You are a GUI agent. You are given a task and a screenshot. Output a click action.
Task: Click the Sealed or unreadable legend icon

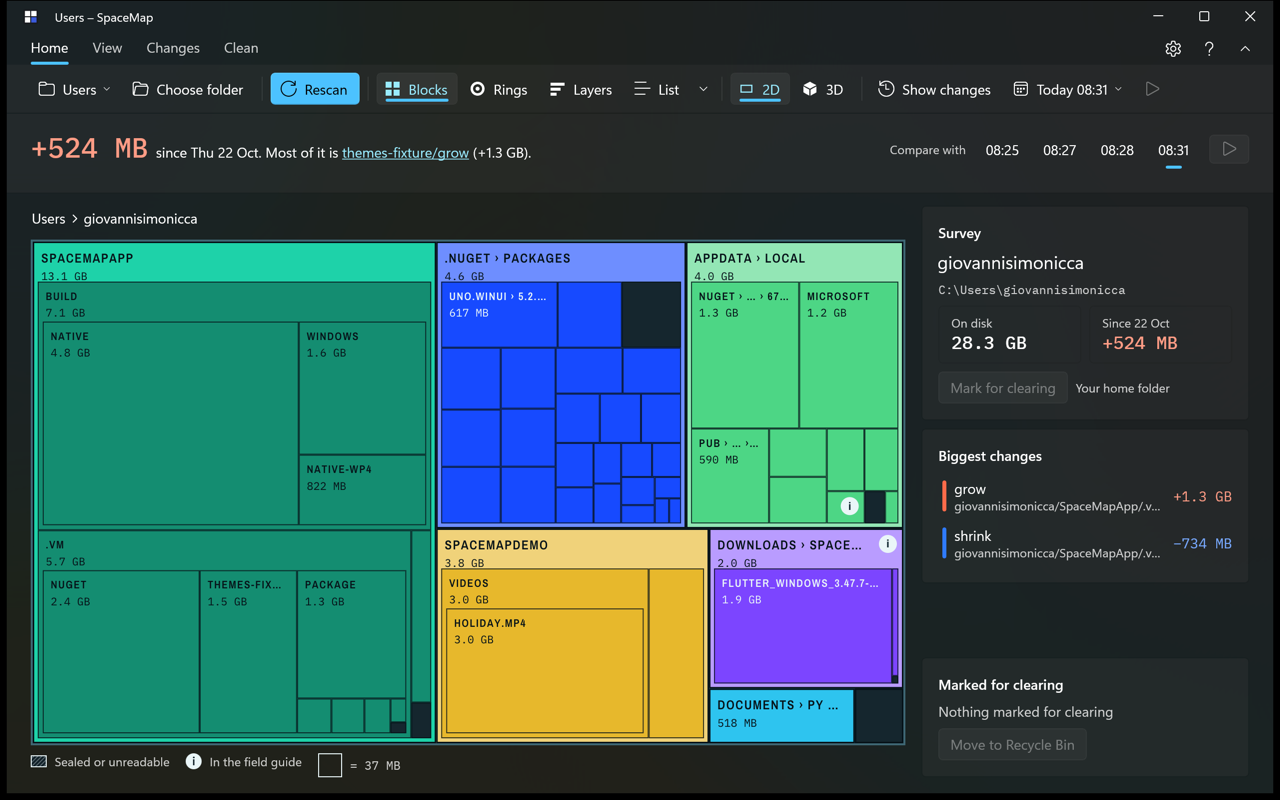[39, 762]
